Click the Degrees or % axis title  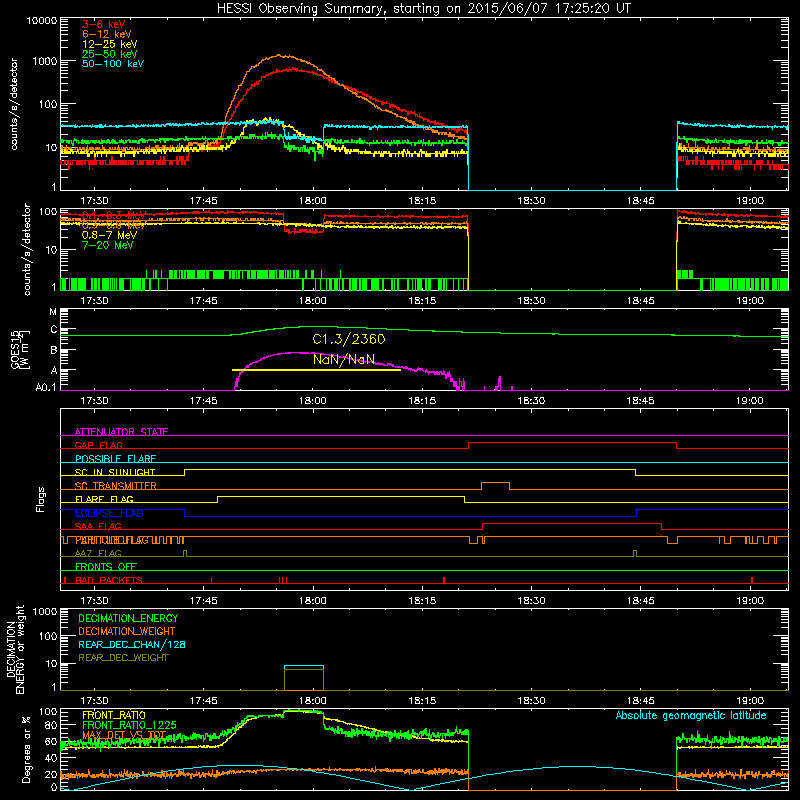[x=26, y=749]
